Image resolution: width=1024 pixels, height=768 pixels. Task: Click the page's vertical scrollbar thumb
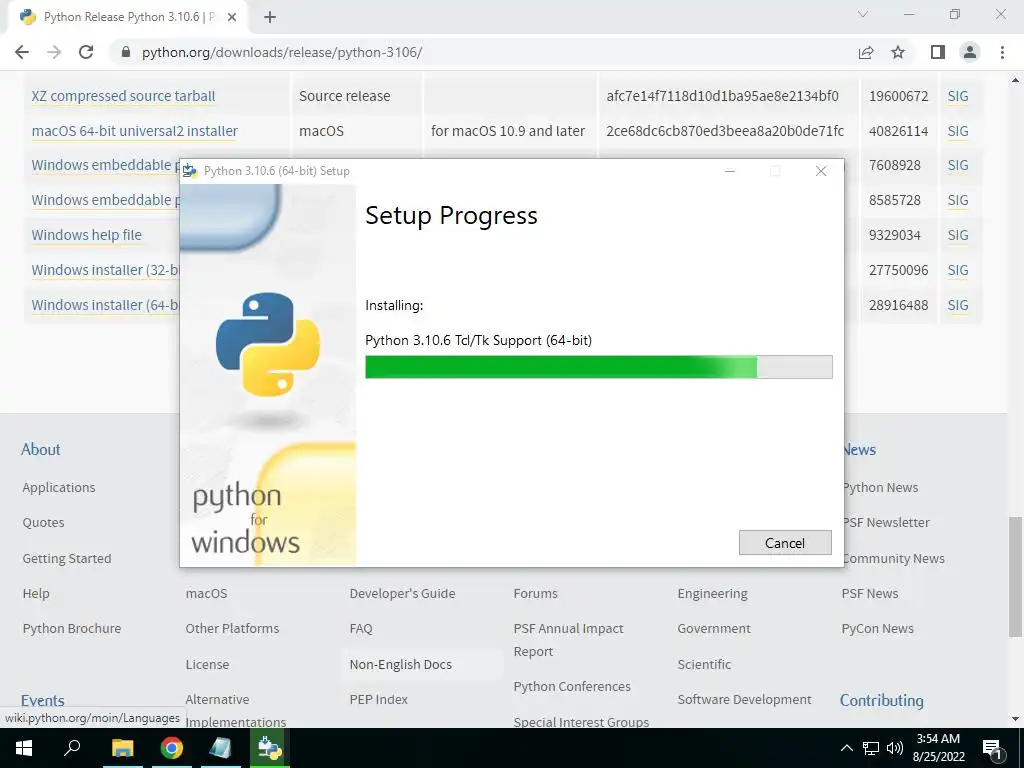click(x=1015, y=577)
